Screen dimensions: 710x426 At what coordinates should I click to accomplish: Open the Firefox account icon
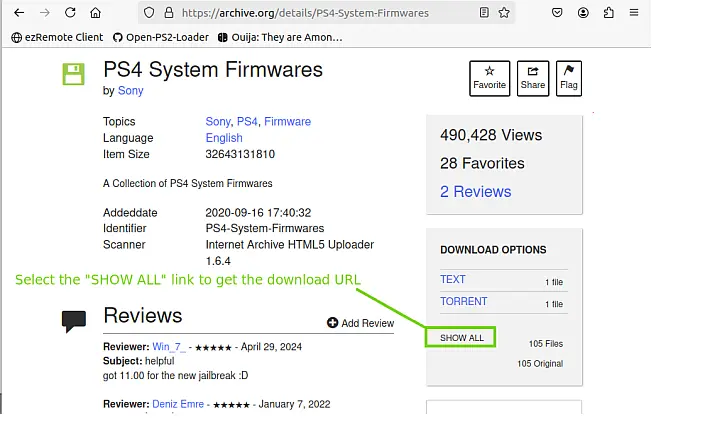[x=583, y=13]
